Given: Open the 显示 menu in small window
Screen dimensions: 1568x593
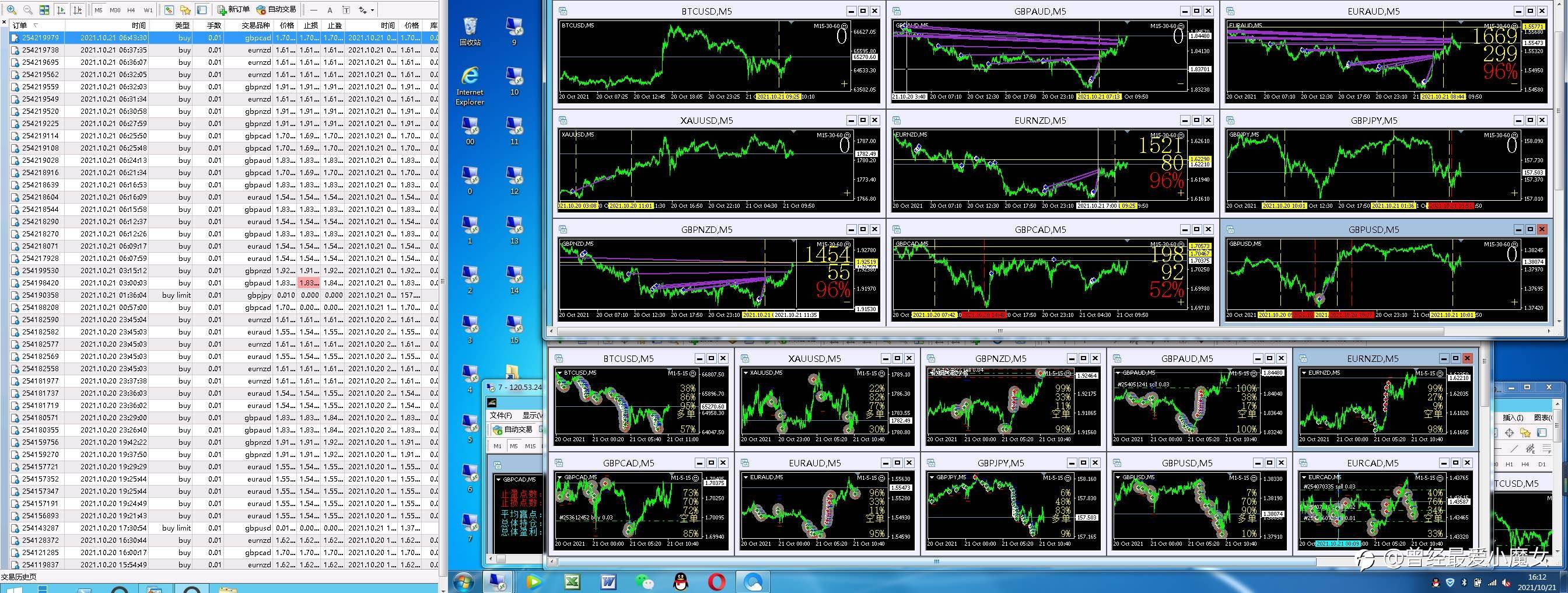Looking at the screenshot, I should (533, 415).
